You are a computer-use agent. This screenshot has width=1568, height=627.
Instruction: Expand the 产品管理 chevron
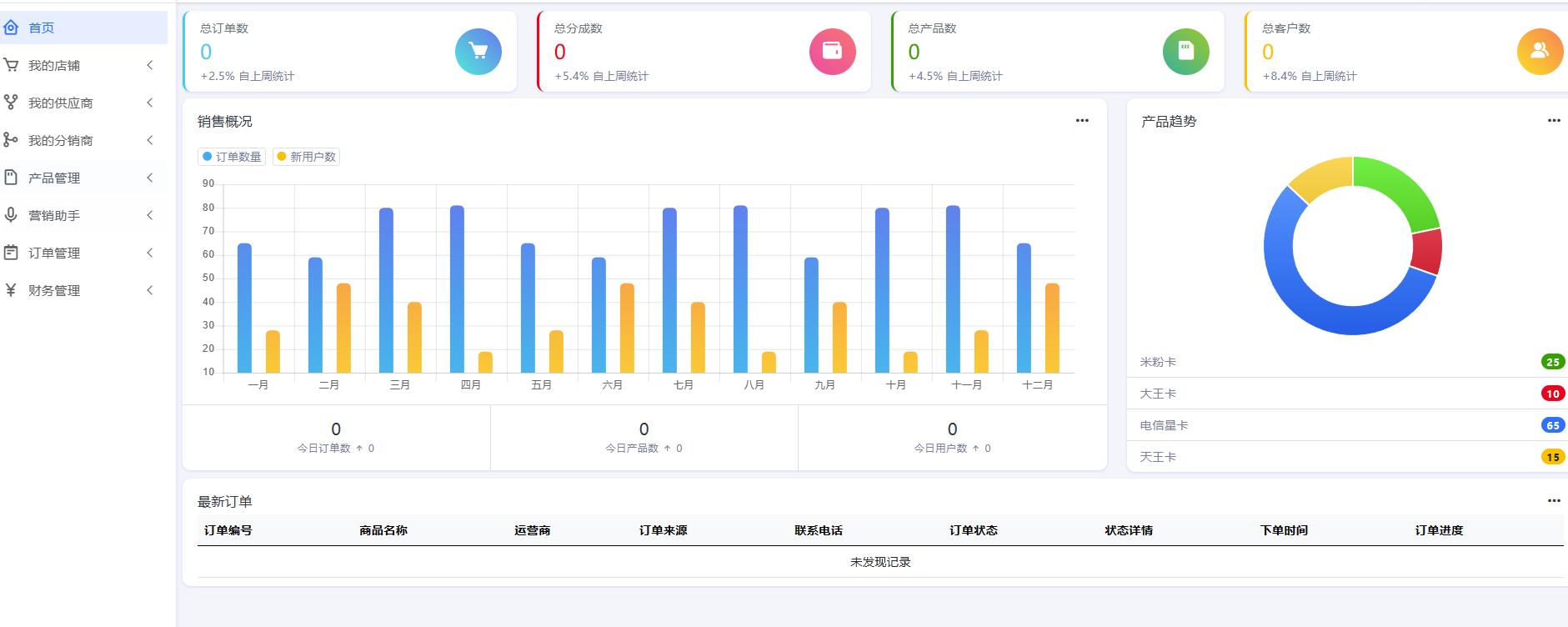[x=150, y=178]
